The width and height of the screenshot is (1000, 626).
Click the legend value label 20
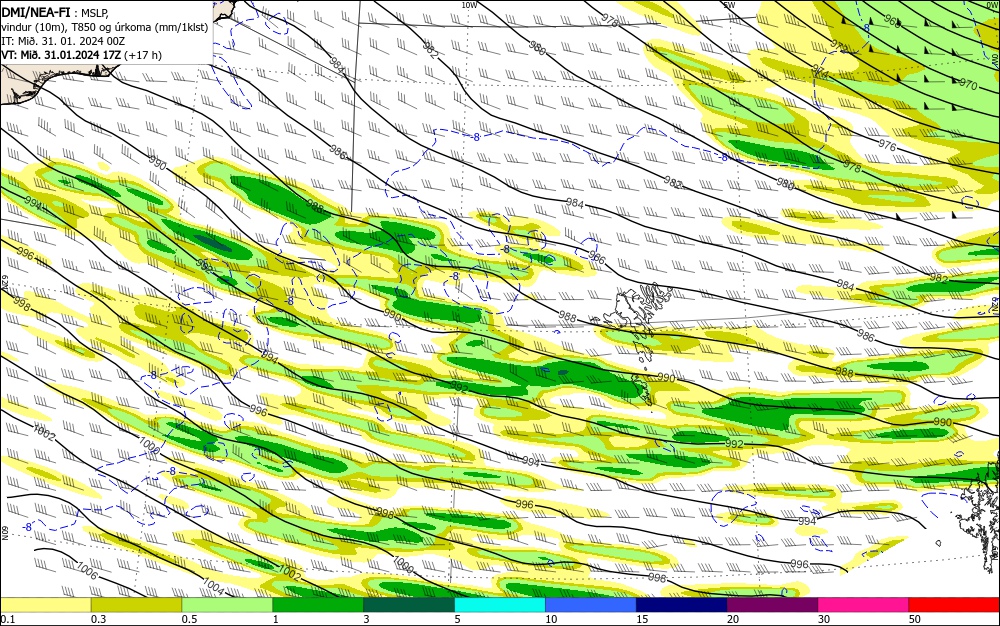pos(733,619)
